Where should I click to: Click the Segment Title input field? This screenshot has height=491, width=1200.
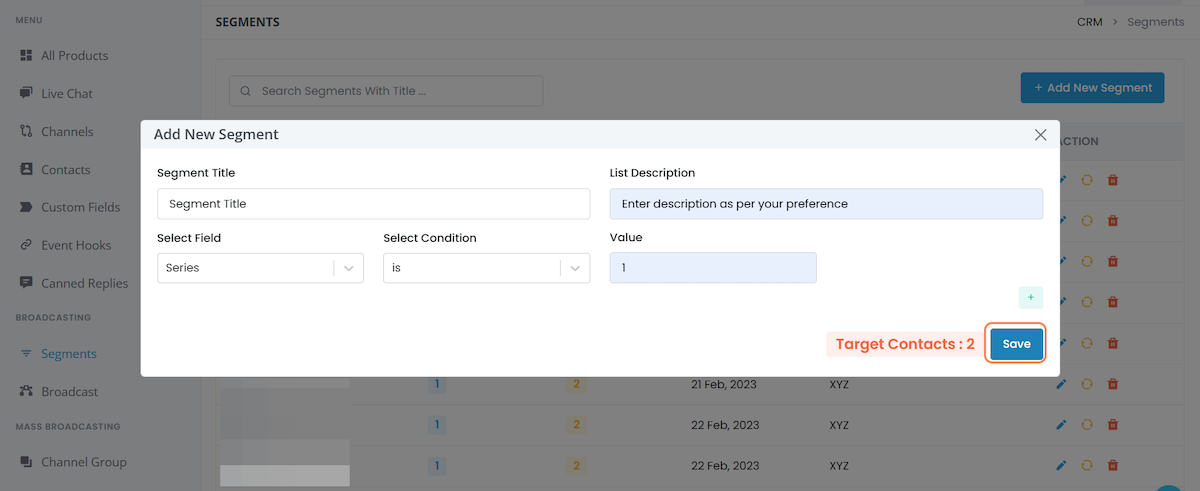click(374, 204)
